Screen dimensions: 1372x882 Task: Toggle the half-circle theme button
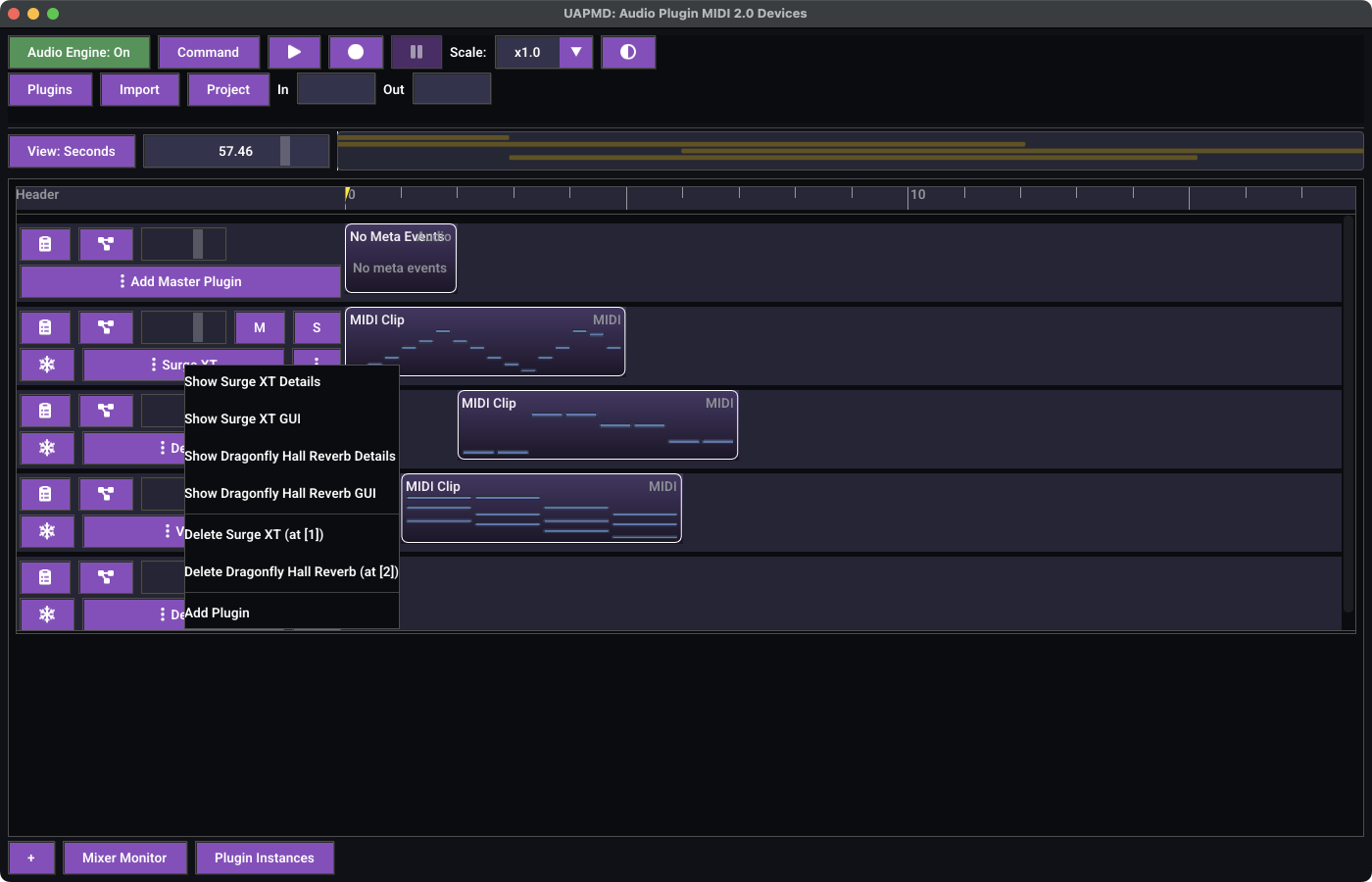628,52
